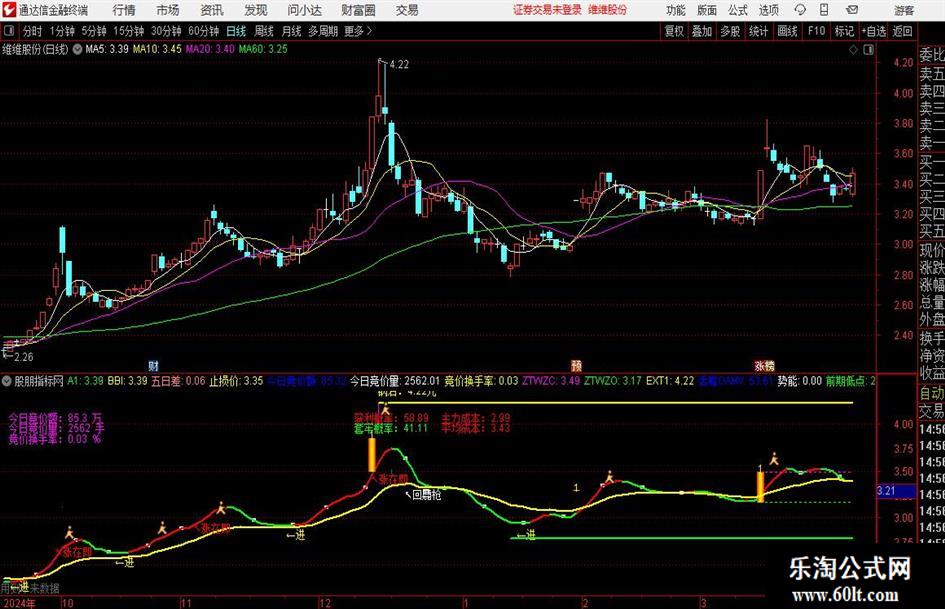Click the diamond icon above the price axis

coord(853,50)
